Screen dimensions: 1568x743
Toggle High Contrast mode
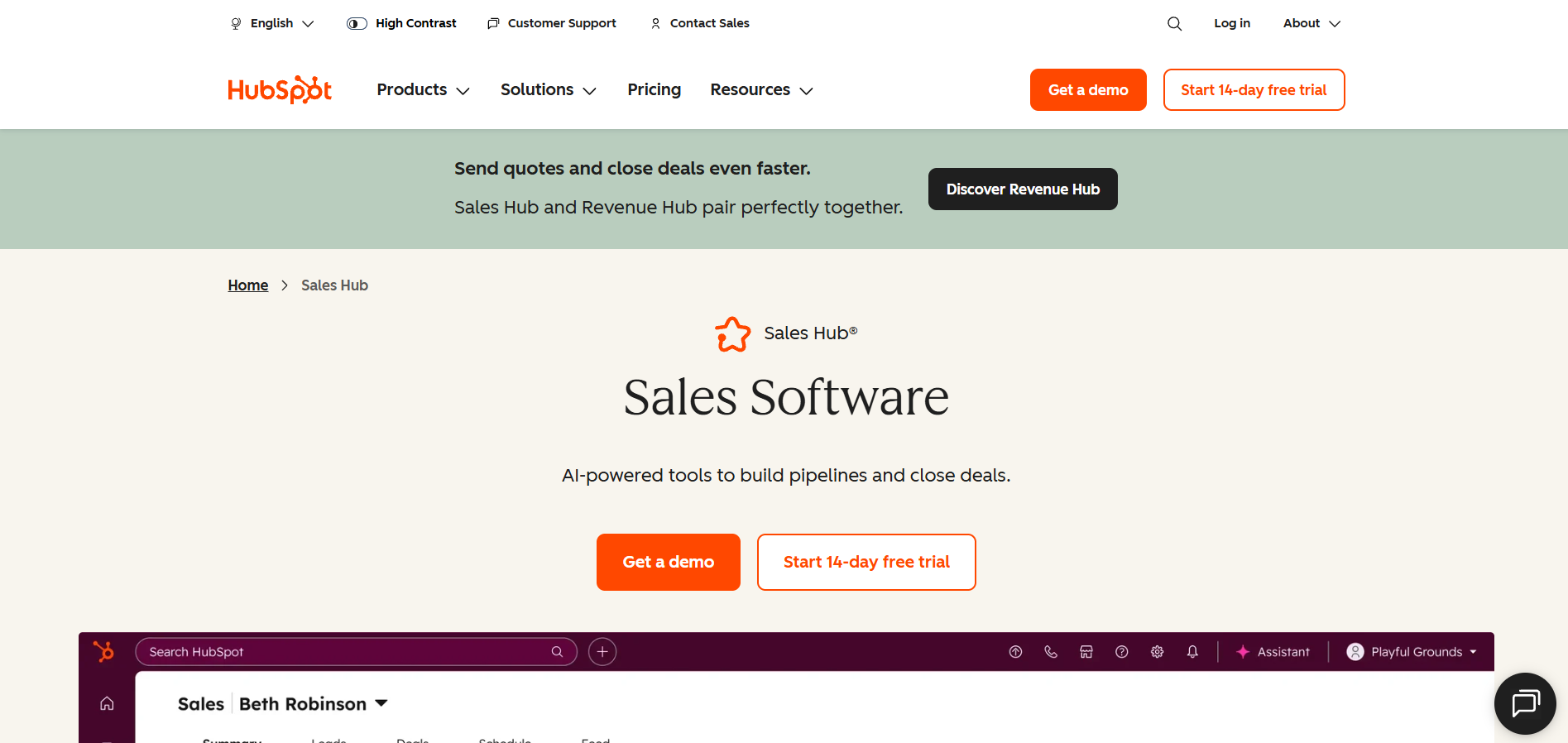(401, 23)
